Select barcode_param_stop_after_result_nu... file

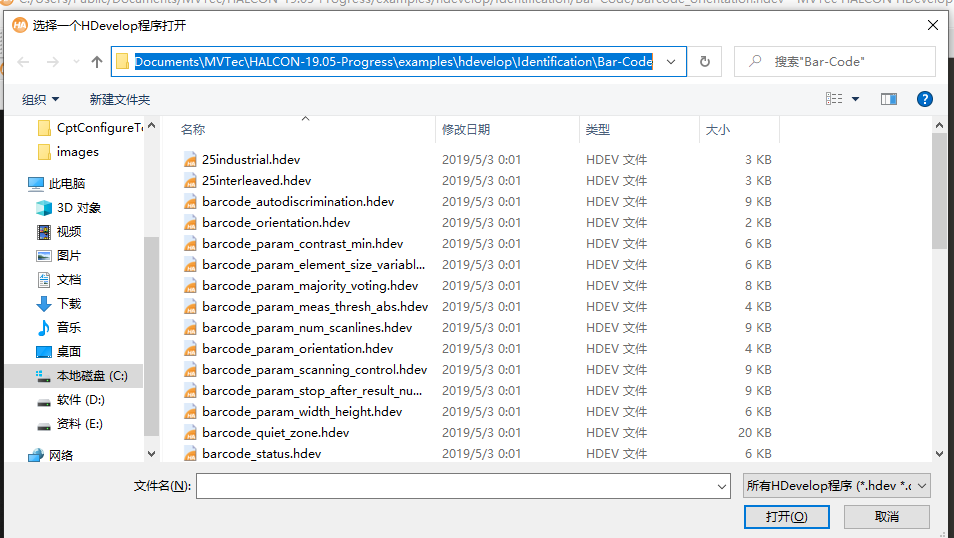[312, 391]
